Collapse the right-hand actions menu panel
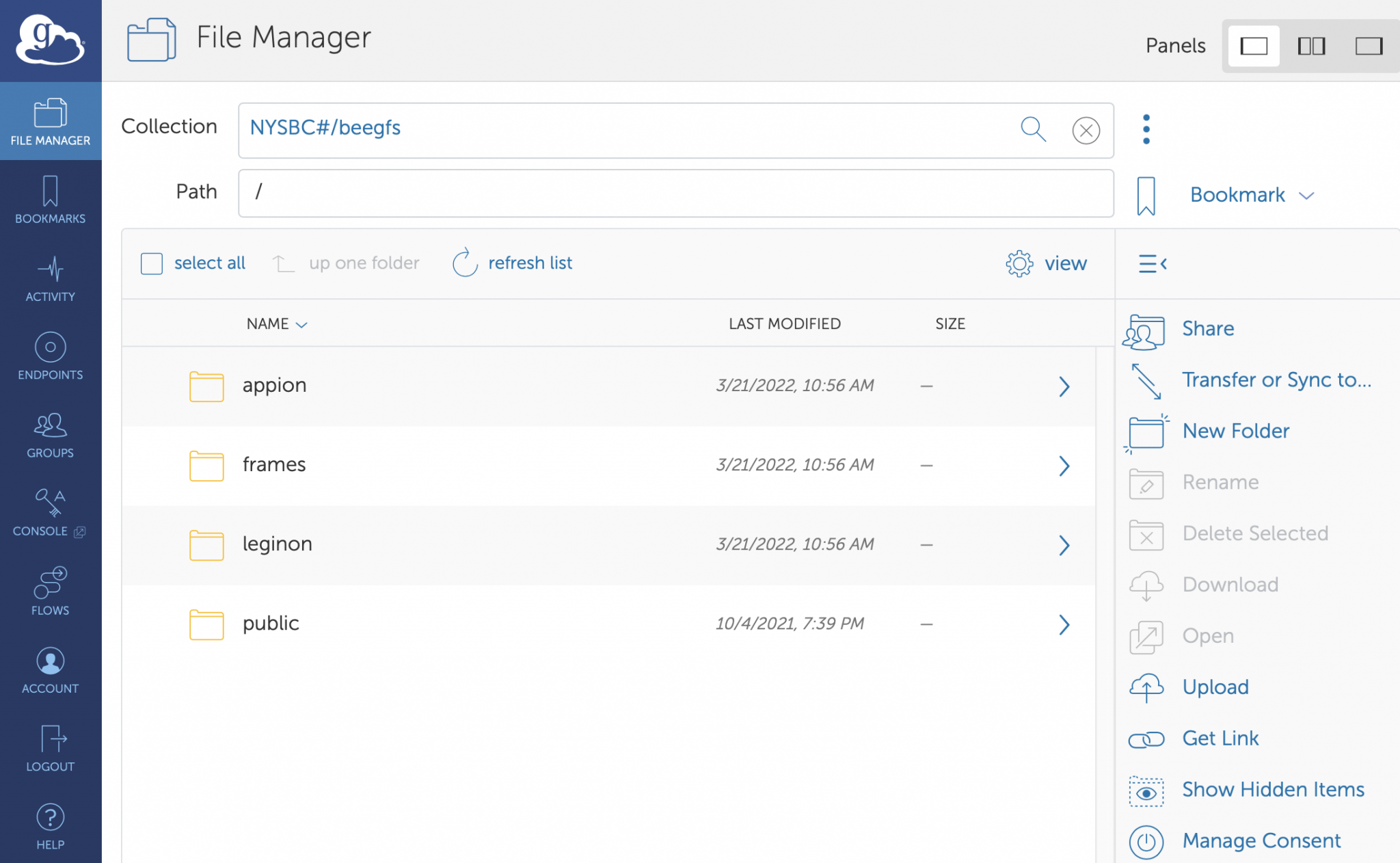Image resolution: width=1400 pixels, height=863 pixels. point(1153,263)
